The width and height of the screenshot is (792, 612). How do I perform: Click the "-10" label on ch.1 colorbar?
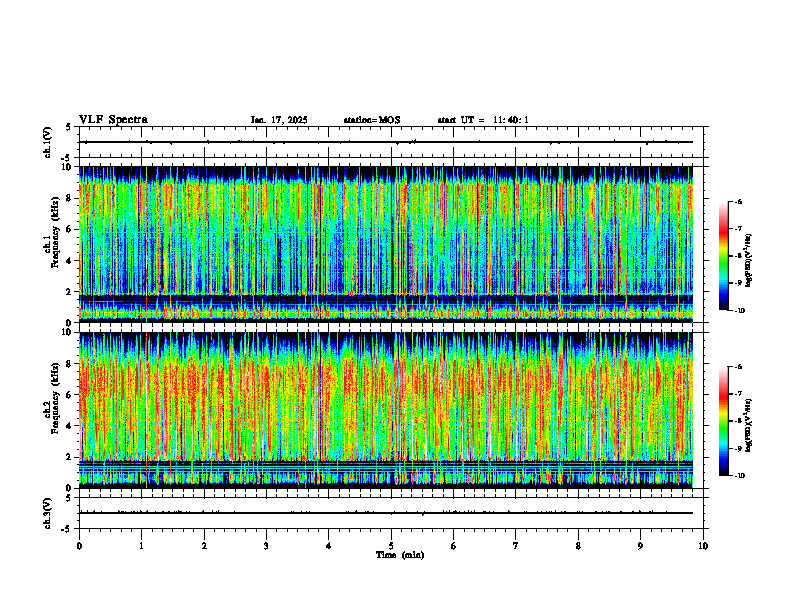739,310
